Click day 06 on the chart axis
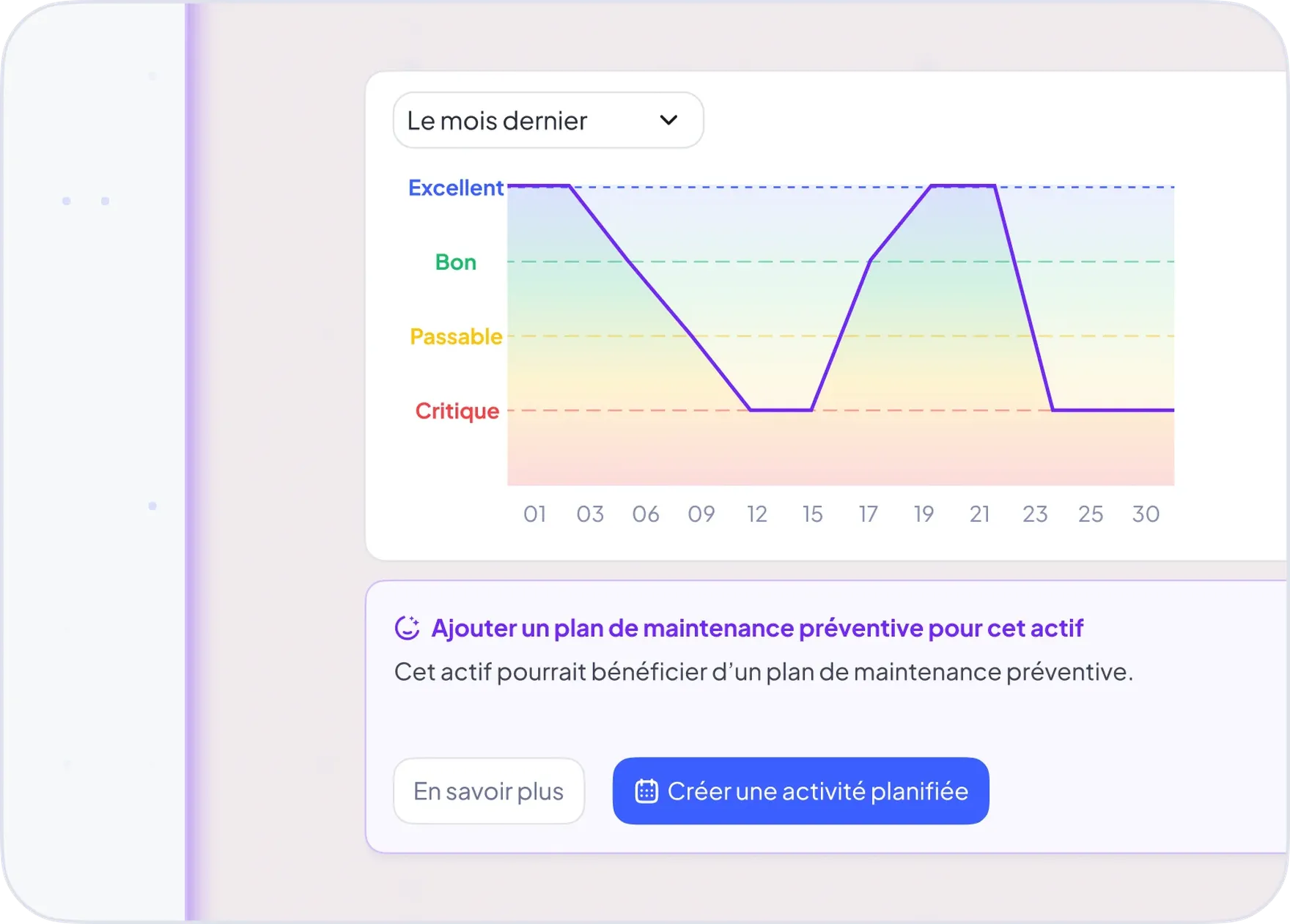The height and width of the screenshot is (924, 1290). [646, 514]
